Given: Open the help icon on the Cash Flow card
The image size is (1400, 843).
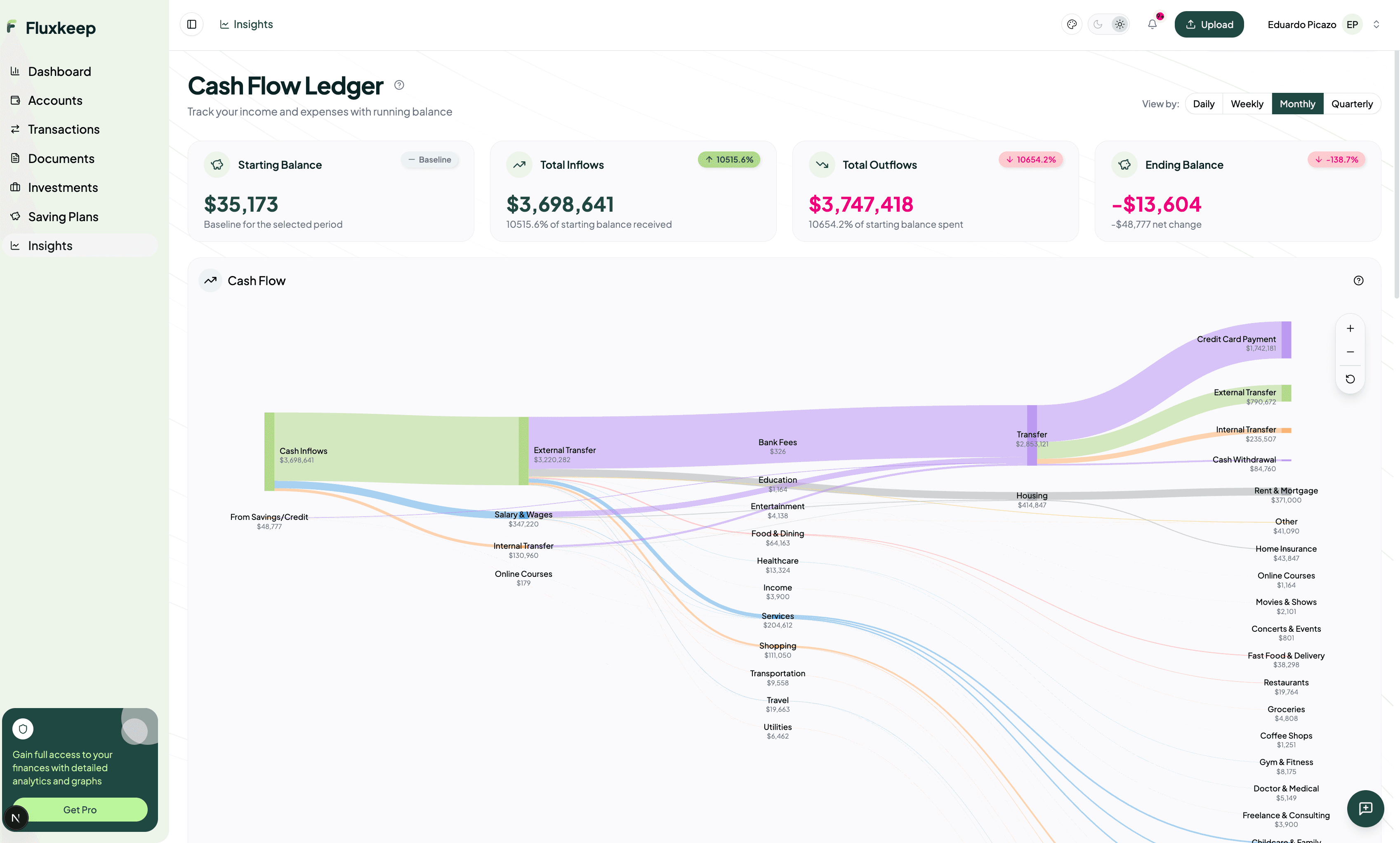Looking at the screenshot, I should tap(1359, 280).
